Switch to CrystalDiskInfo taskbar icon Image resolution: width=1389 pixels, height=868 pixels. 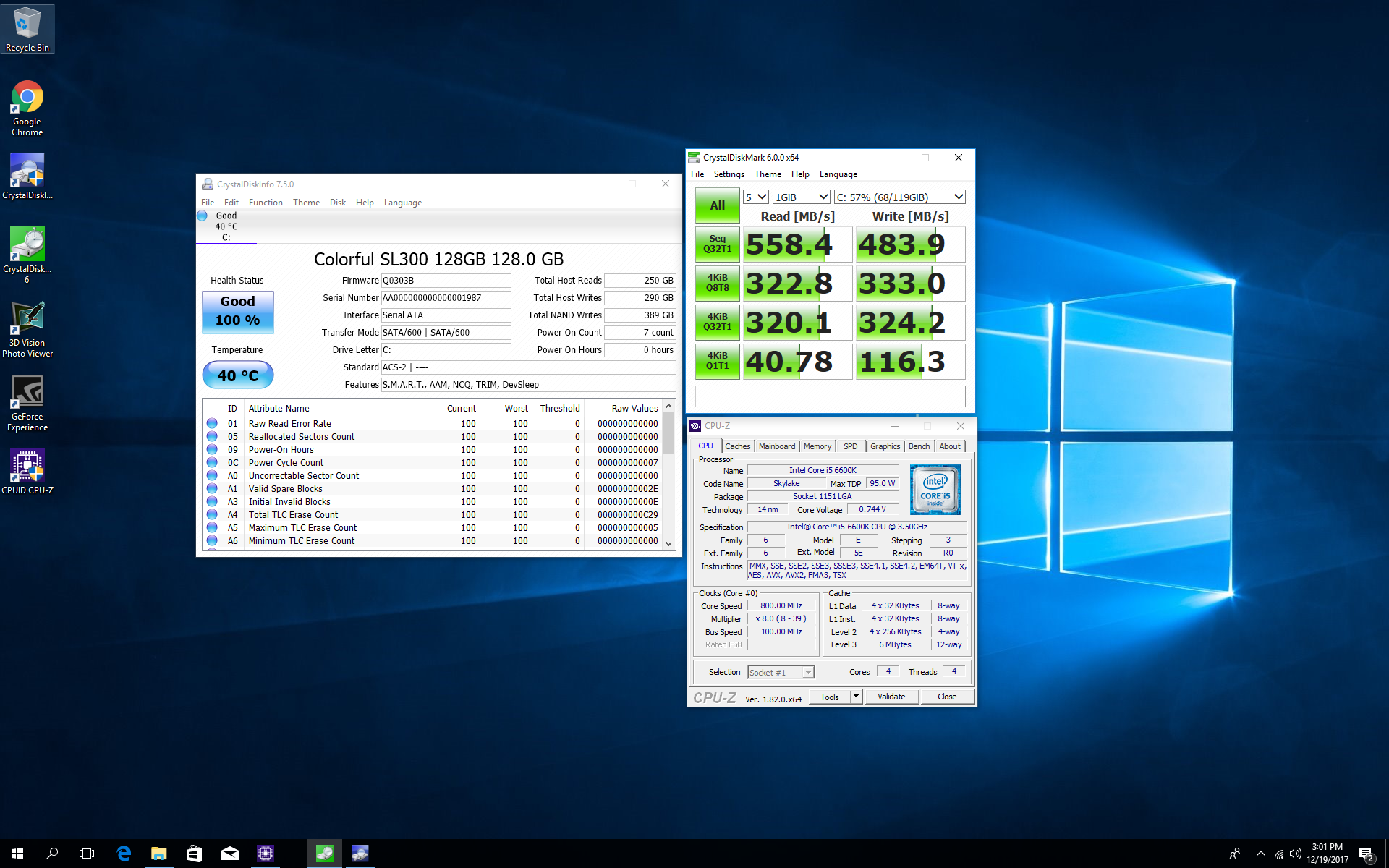360,854
